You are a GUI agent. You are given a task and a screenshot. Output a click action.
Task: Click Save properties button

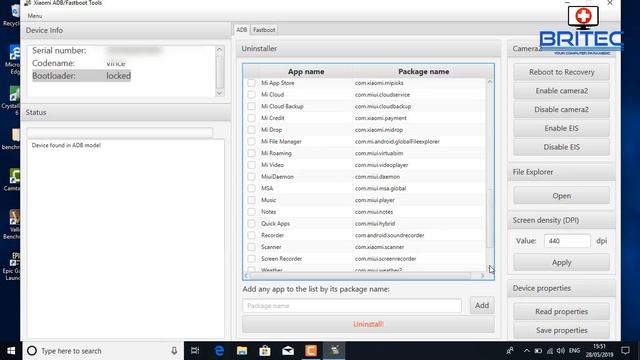tap(562, 330)
